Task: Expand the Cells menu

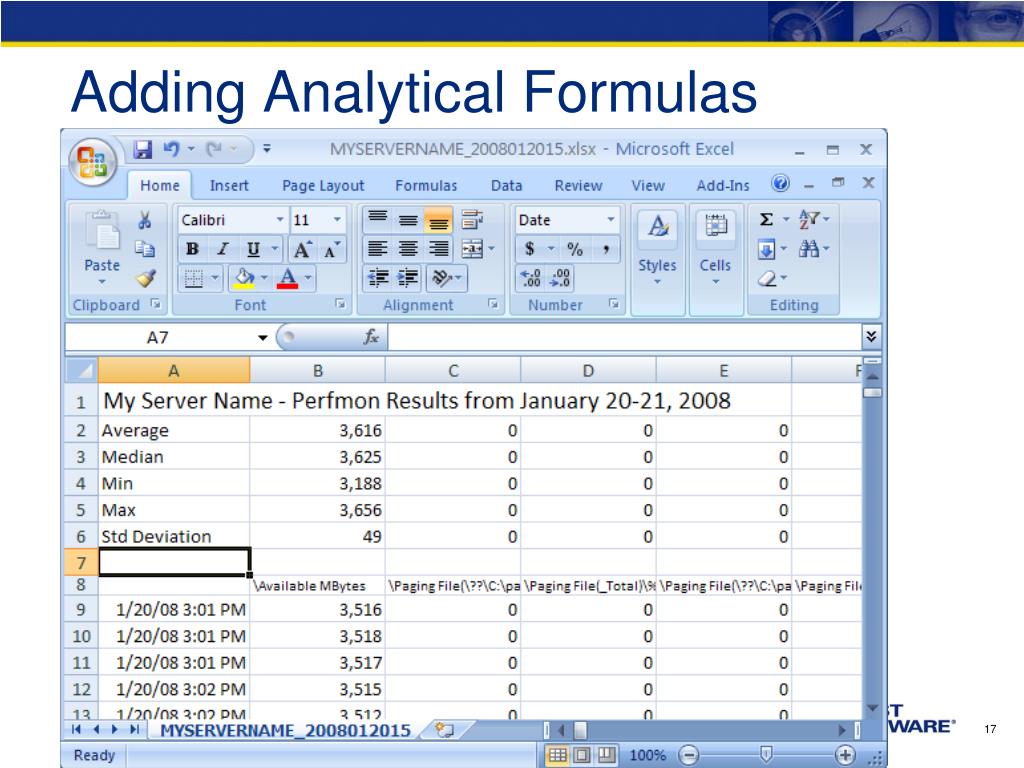Action: pos(716,282)
